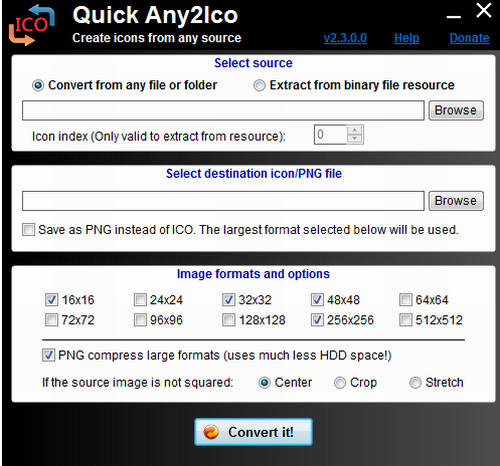Browse for the destination icon file
The image size is (500, 466).
click(456, 201)
